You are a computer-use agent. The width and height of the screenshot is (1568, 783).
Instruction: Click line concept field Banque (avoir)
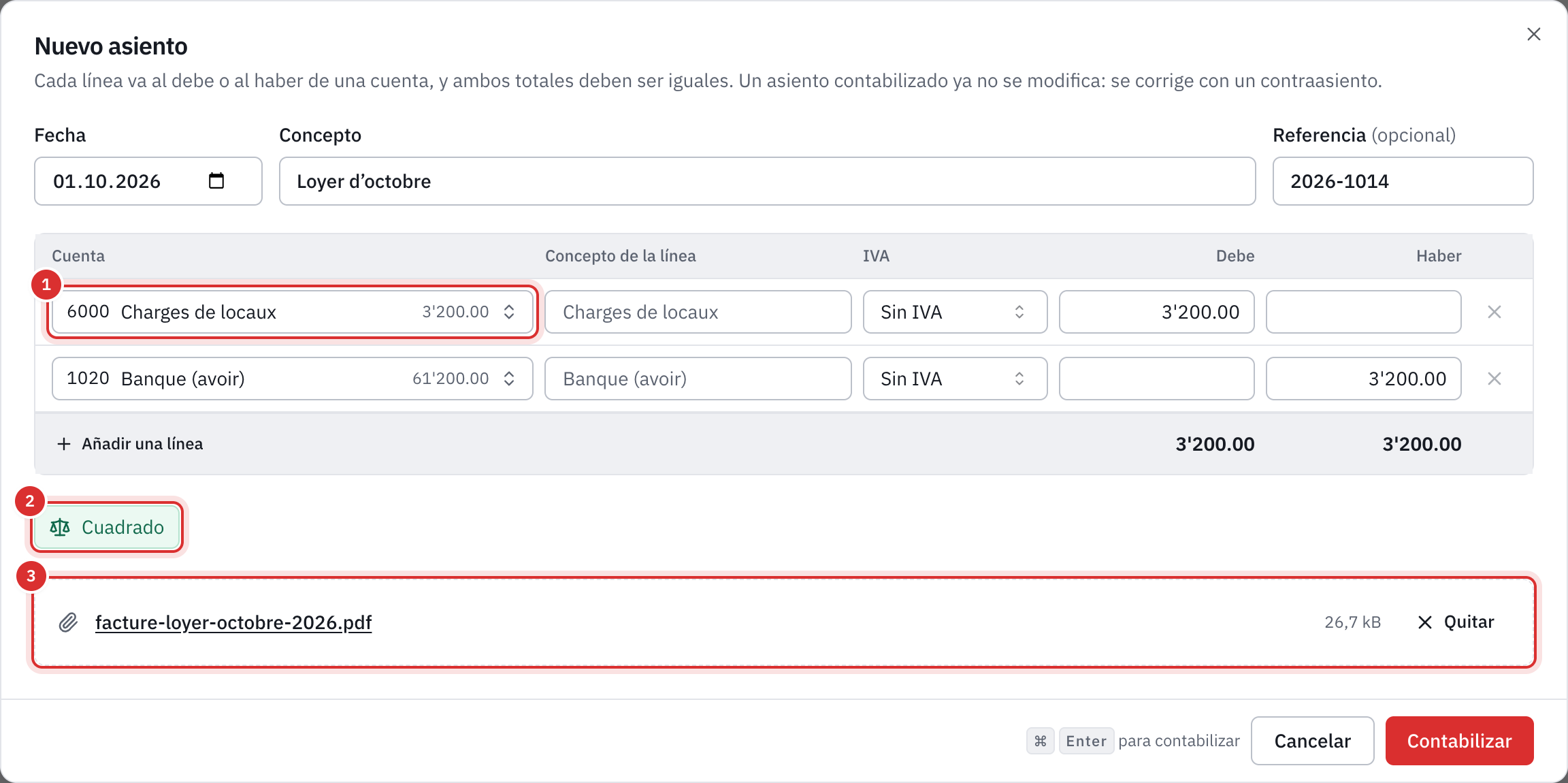click(698, 379)
